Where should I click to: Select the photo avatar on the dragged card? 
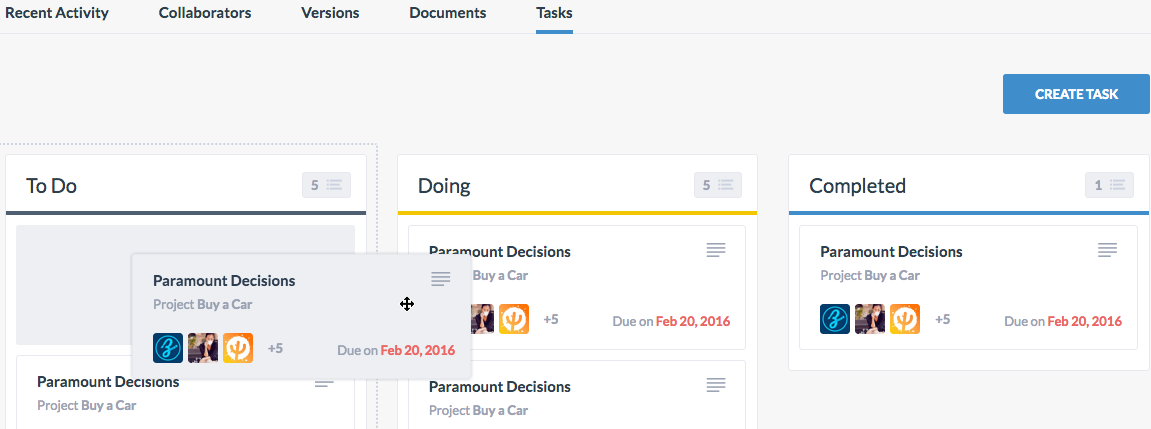pos(203,348)
